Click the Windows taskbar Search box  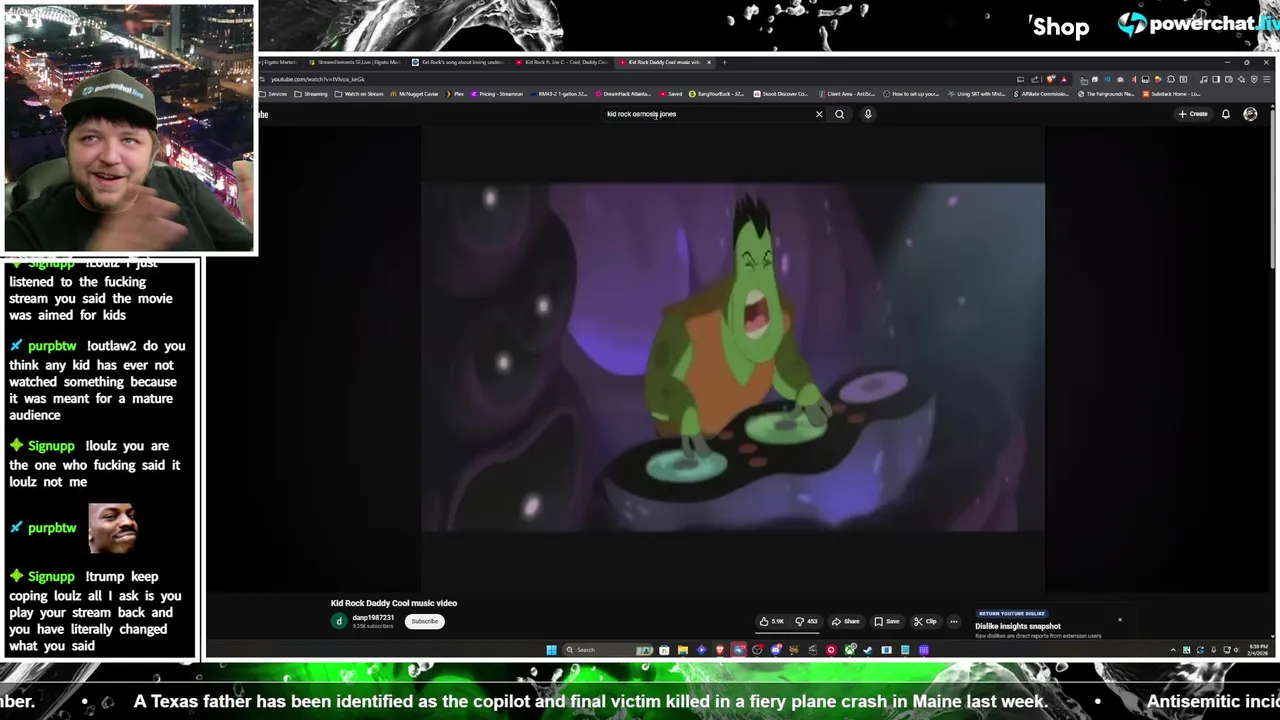click(x=608, y=650)
